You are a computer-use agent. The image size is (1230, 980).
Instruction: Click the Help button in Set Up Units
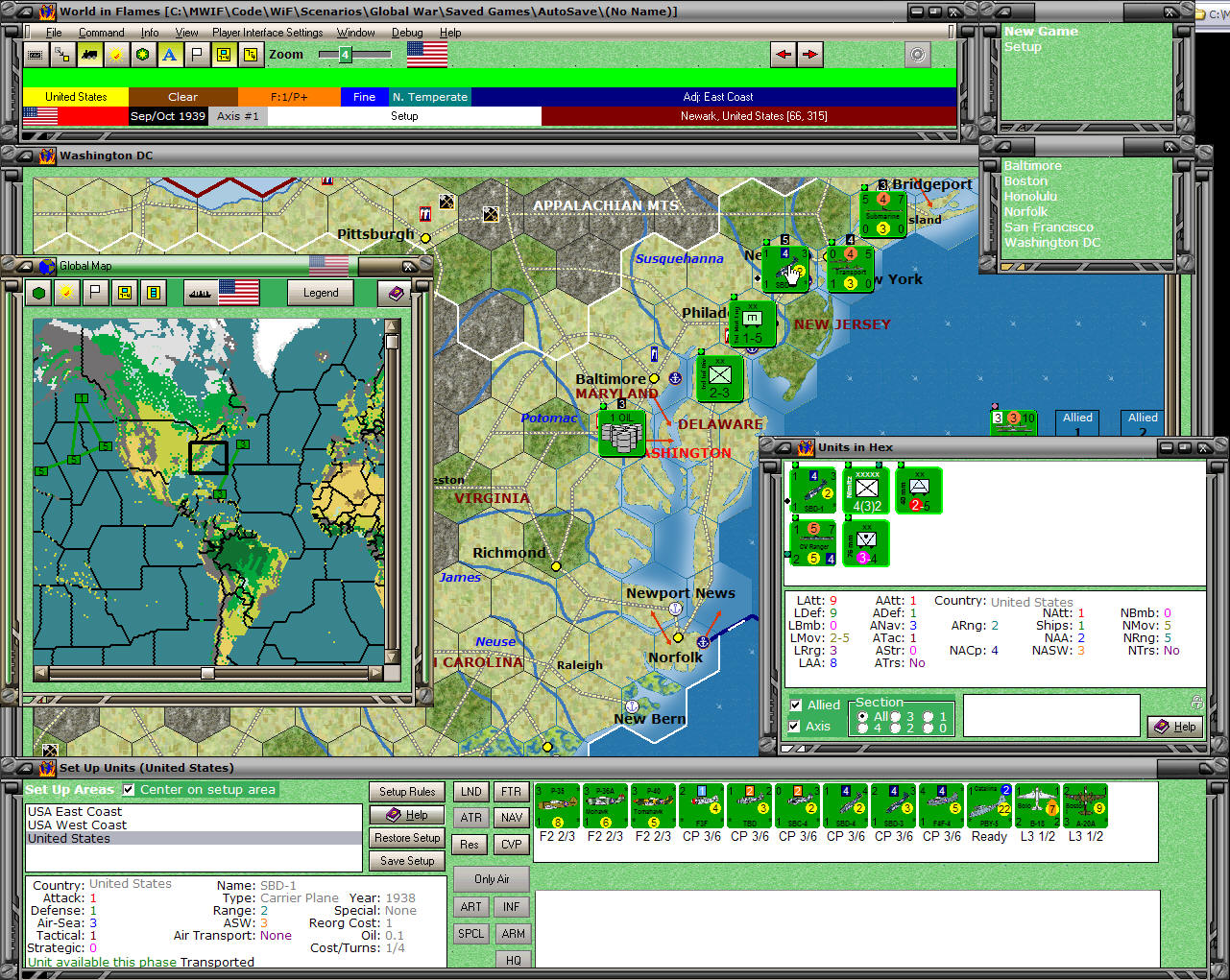(407, 815)
